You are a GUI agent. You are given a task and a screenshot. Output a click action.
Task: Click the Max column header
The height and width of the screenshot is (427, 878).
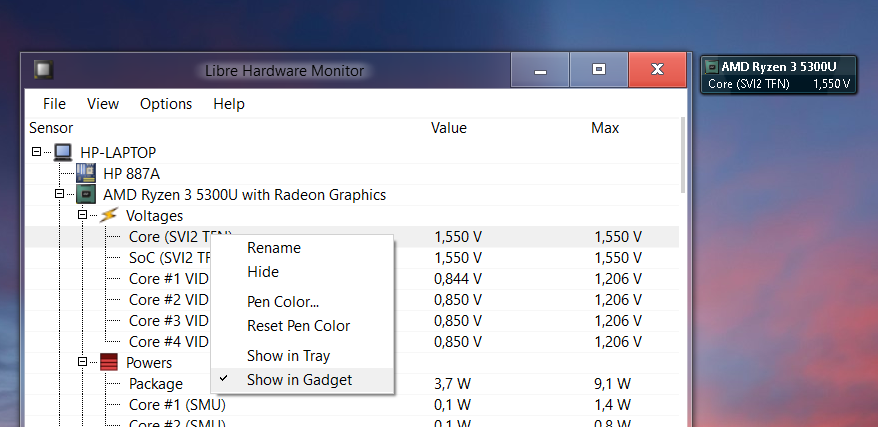605,128
